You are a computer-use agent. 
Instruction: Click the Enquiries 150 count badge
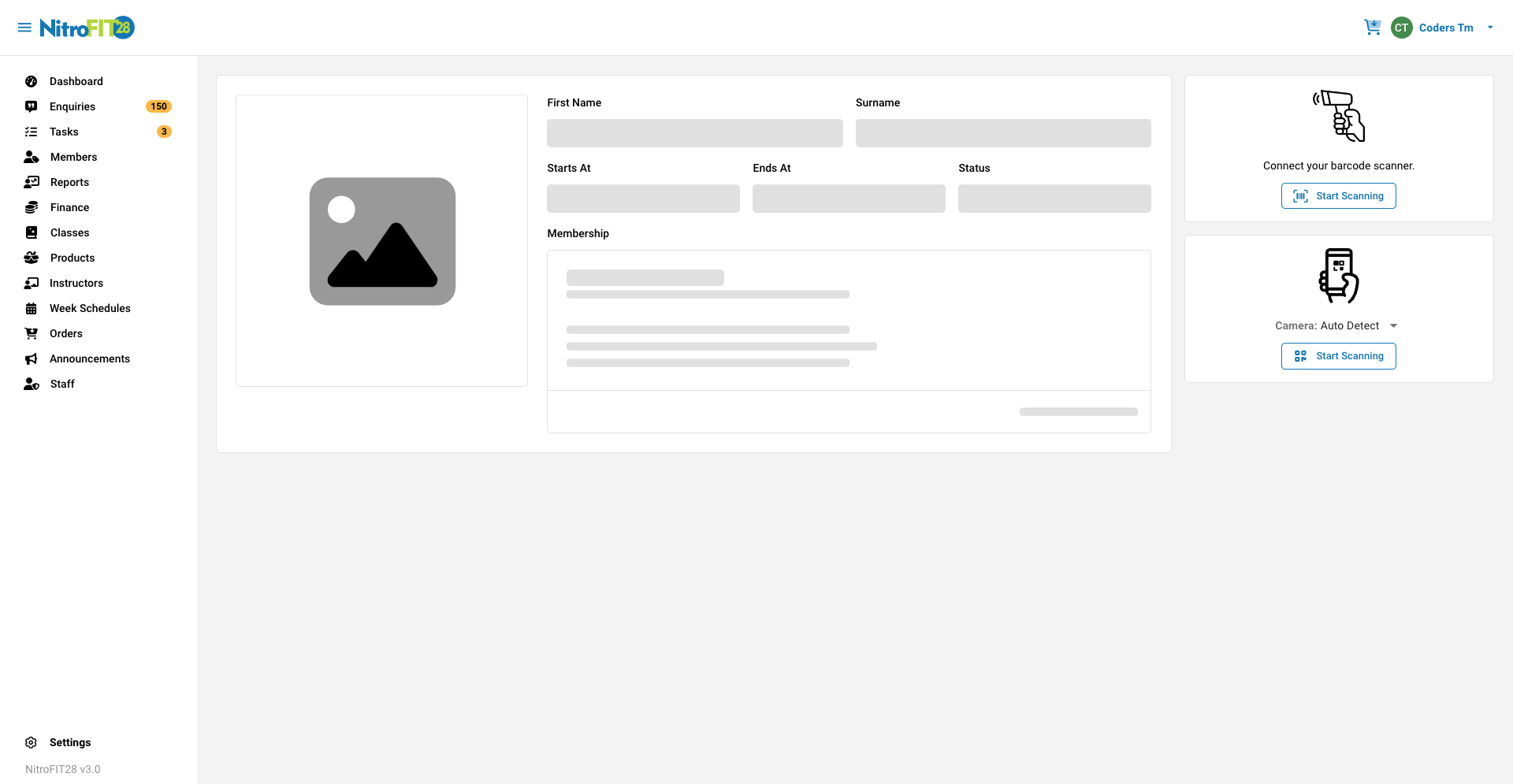[x=158, y=106]
